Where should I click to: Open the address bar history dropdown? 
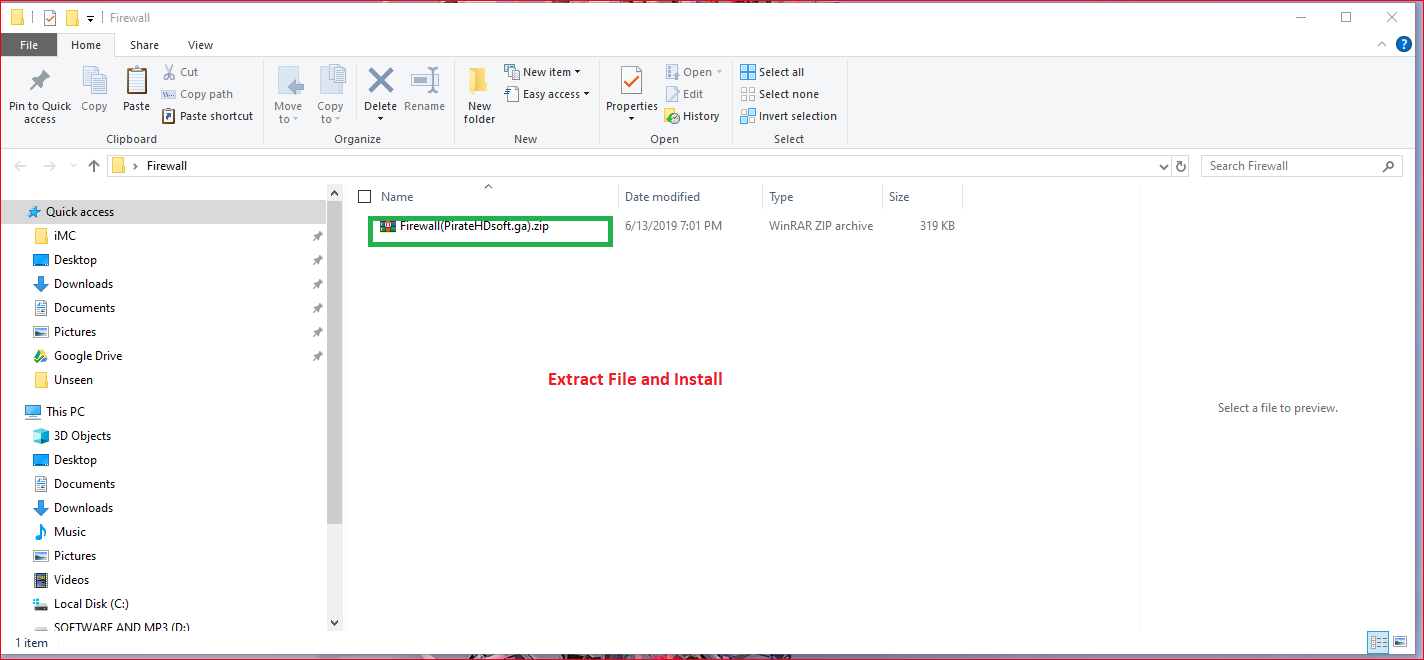click(1163, 167)
